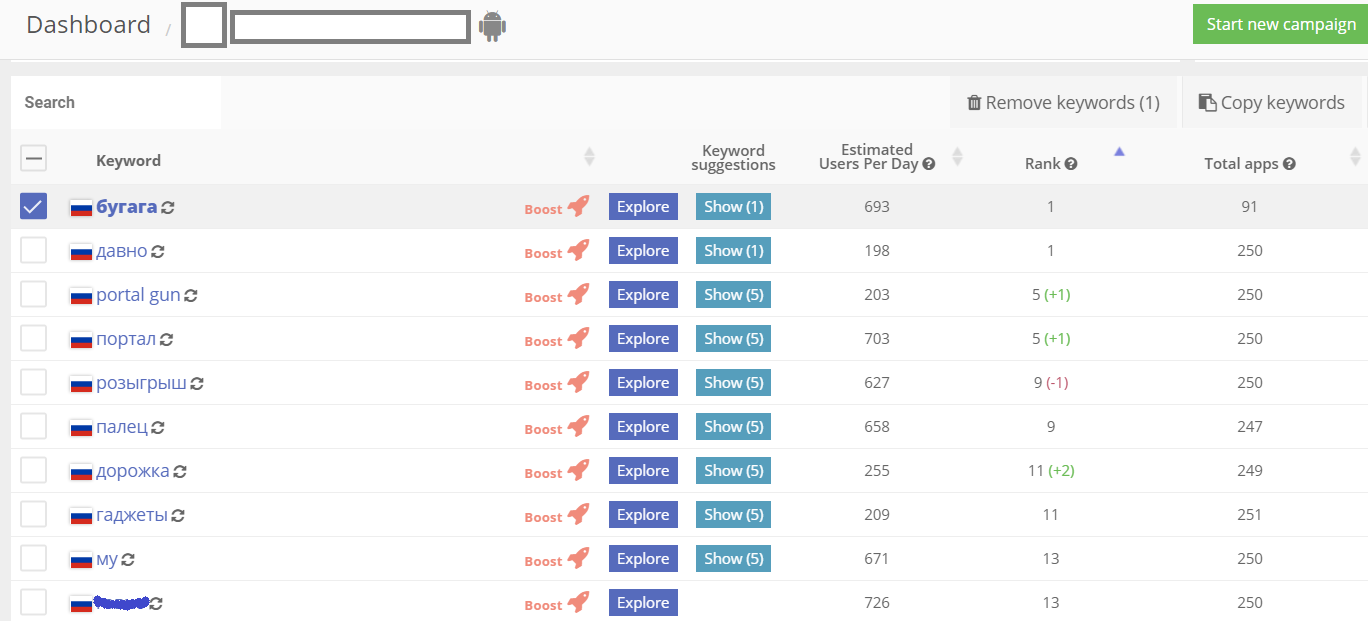Click the refresh icon next to бугага
The width and height of the screenshot is (1368, 621).
click(168, 207)
